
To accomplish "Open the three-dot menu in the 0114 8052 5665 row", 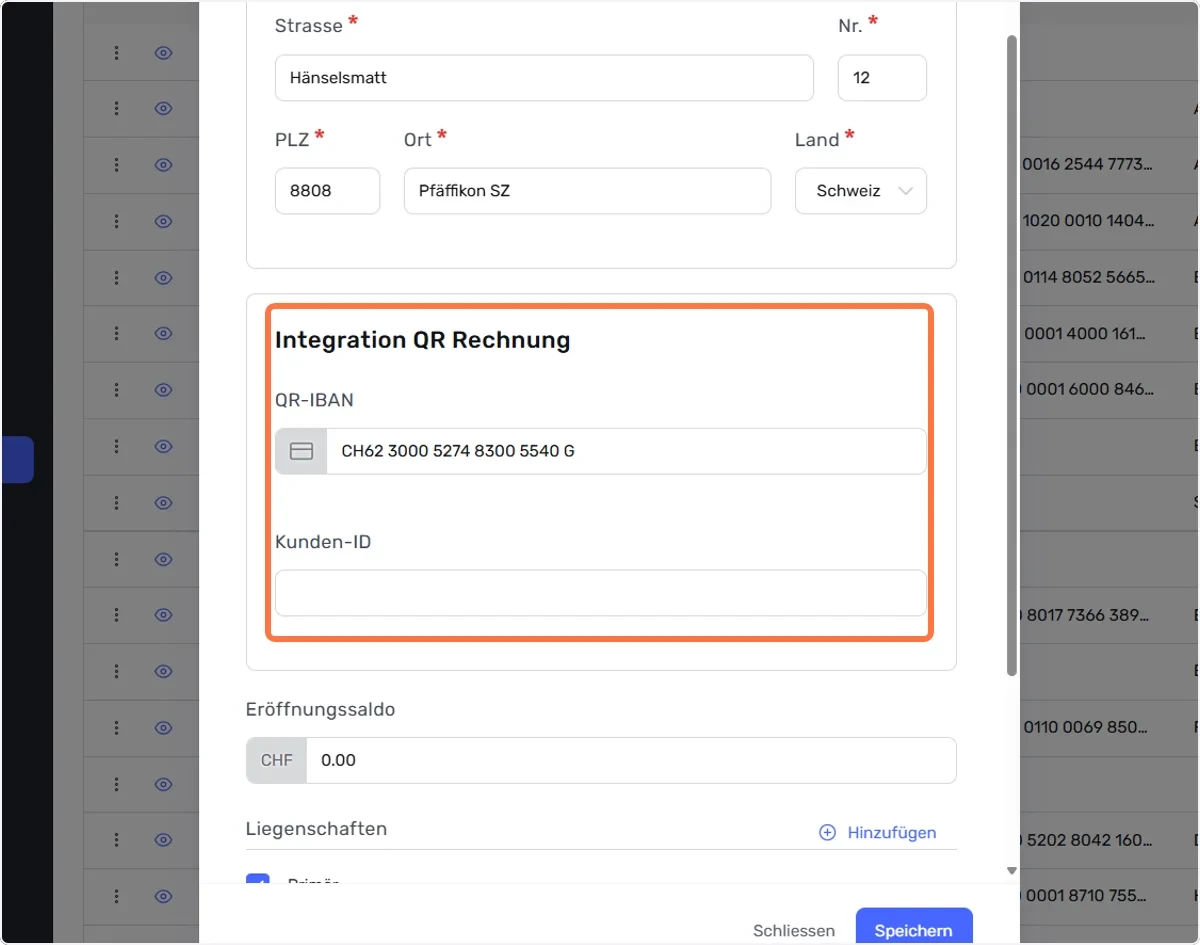I will coord(117,277).
